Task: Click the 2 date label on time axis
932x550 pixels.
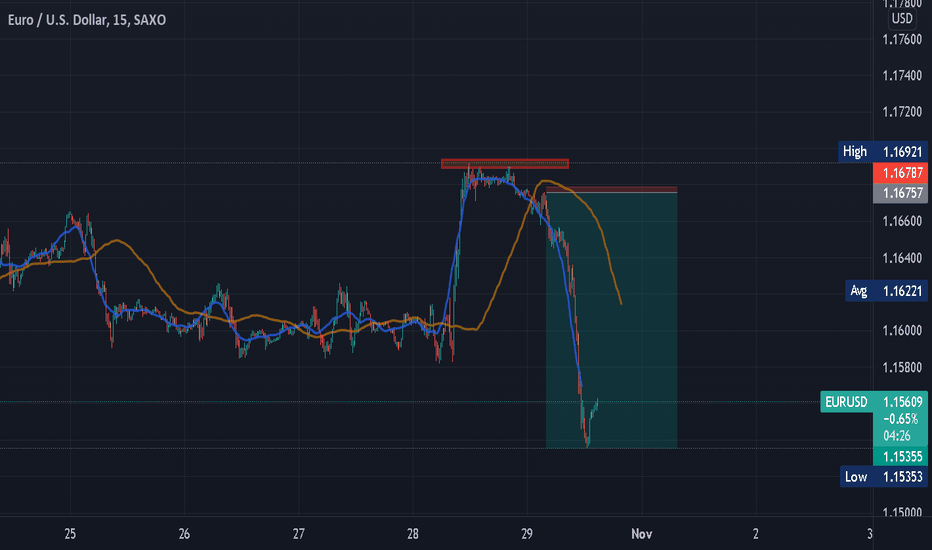Action: 755,534
